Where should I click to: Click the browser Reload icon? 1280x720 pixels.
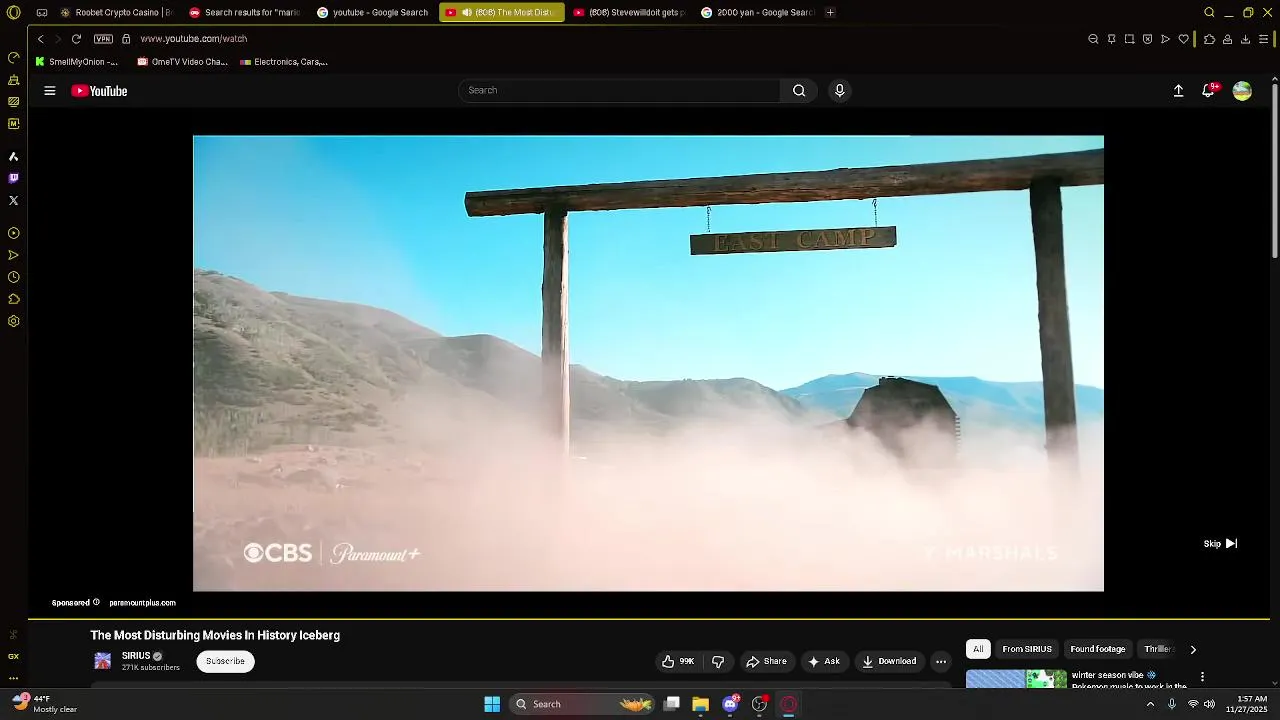76,39
